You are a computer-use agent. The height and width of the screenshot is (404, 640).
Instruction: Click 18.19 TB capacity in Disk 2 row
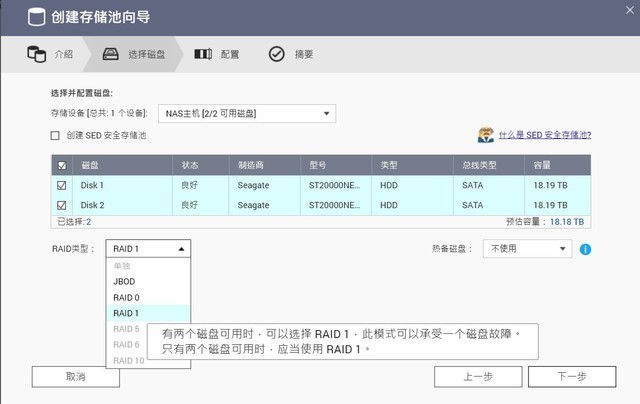pyautogui.click(x=550, y=205)
